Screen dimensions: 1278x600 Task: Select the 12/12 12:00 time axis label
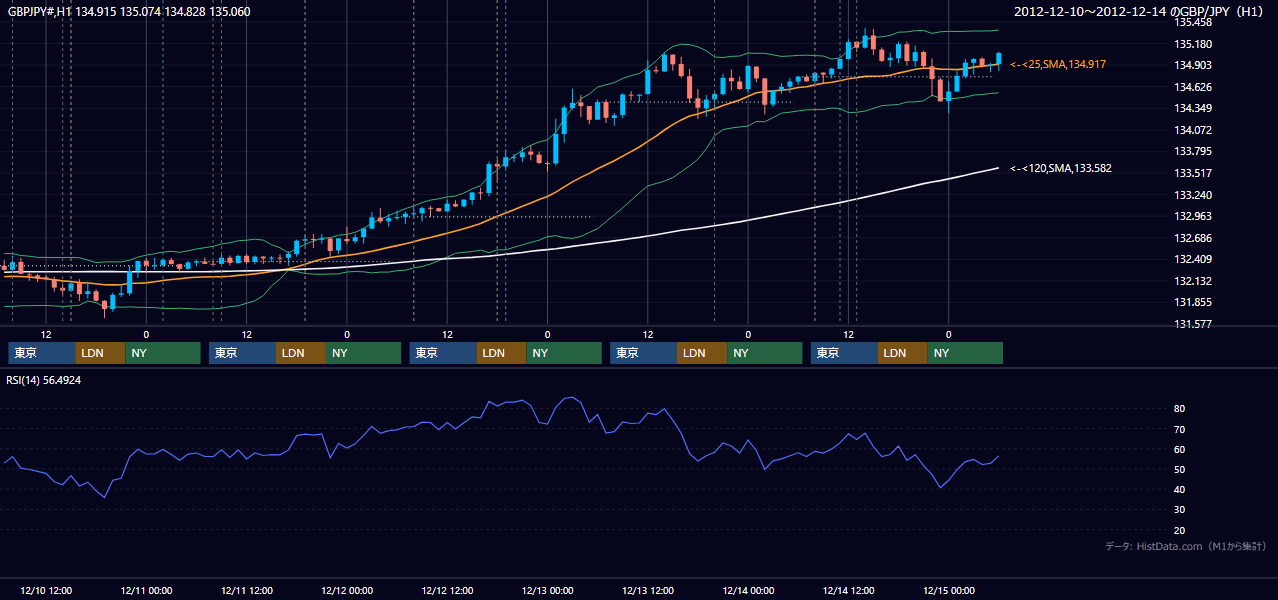447,590
